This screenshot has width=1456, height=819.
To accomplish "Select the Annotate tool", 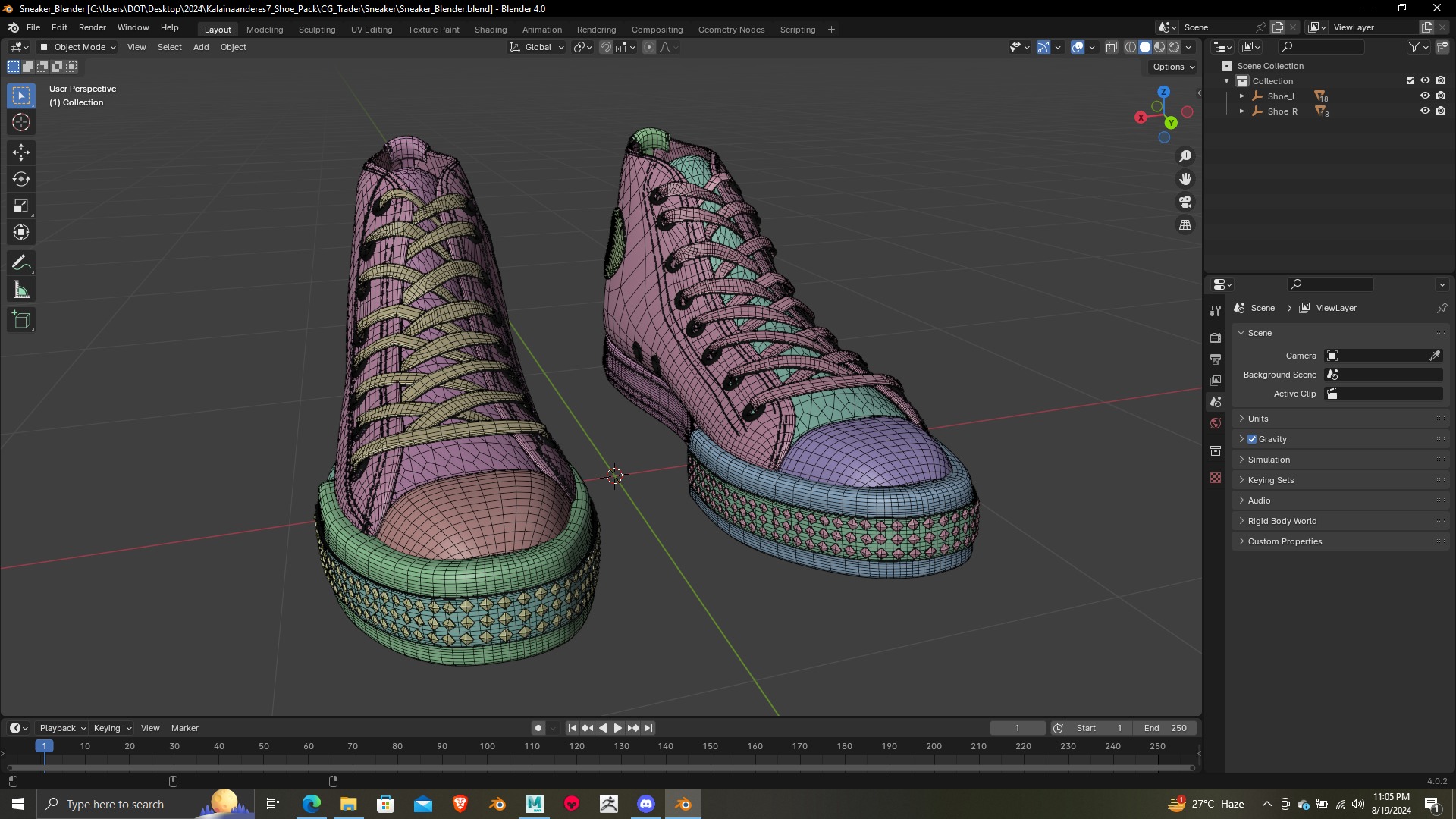I will pos(21,262).
